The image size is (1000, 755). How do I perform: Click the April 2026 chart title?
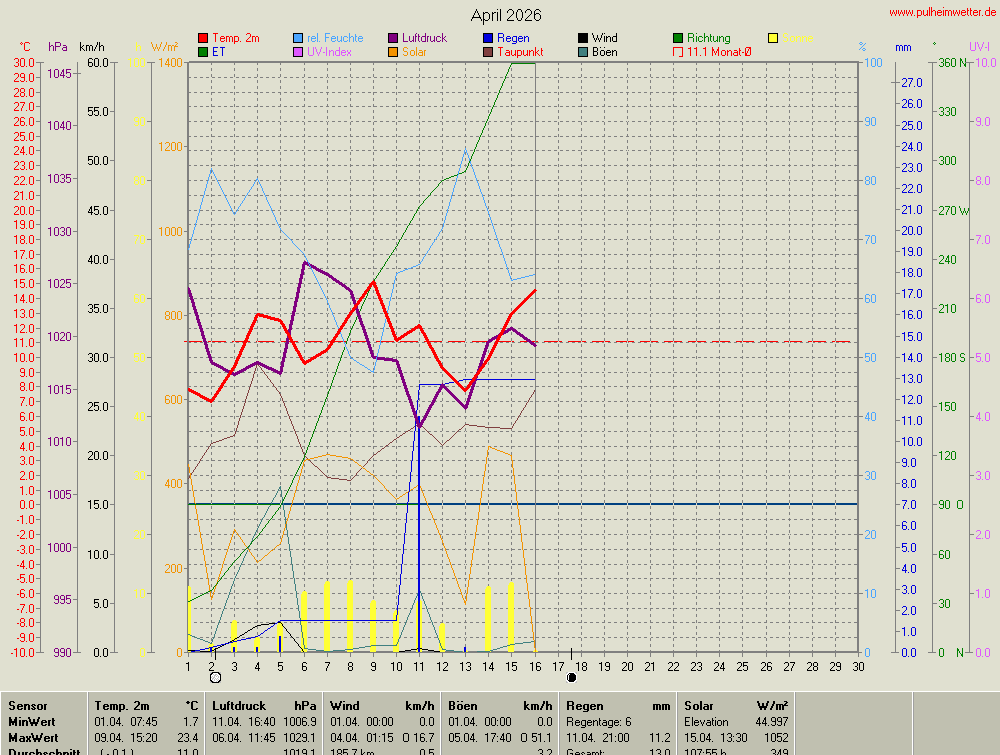(x=506, y=15)
